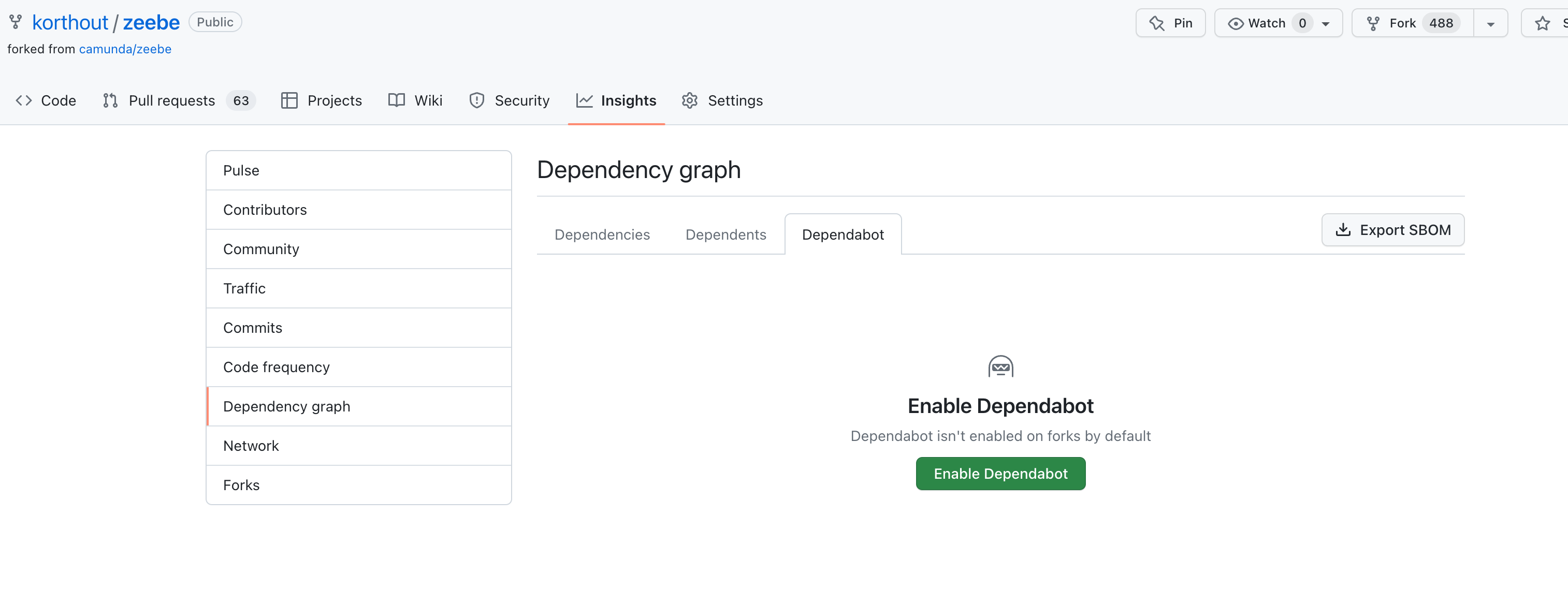Viewport: 1568px width, 589px height.
Task: Click the Pull requests icon
Action: tap(110, 100)
